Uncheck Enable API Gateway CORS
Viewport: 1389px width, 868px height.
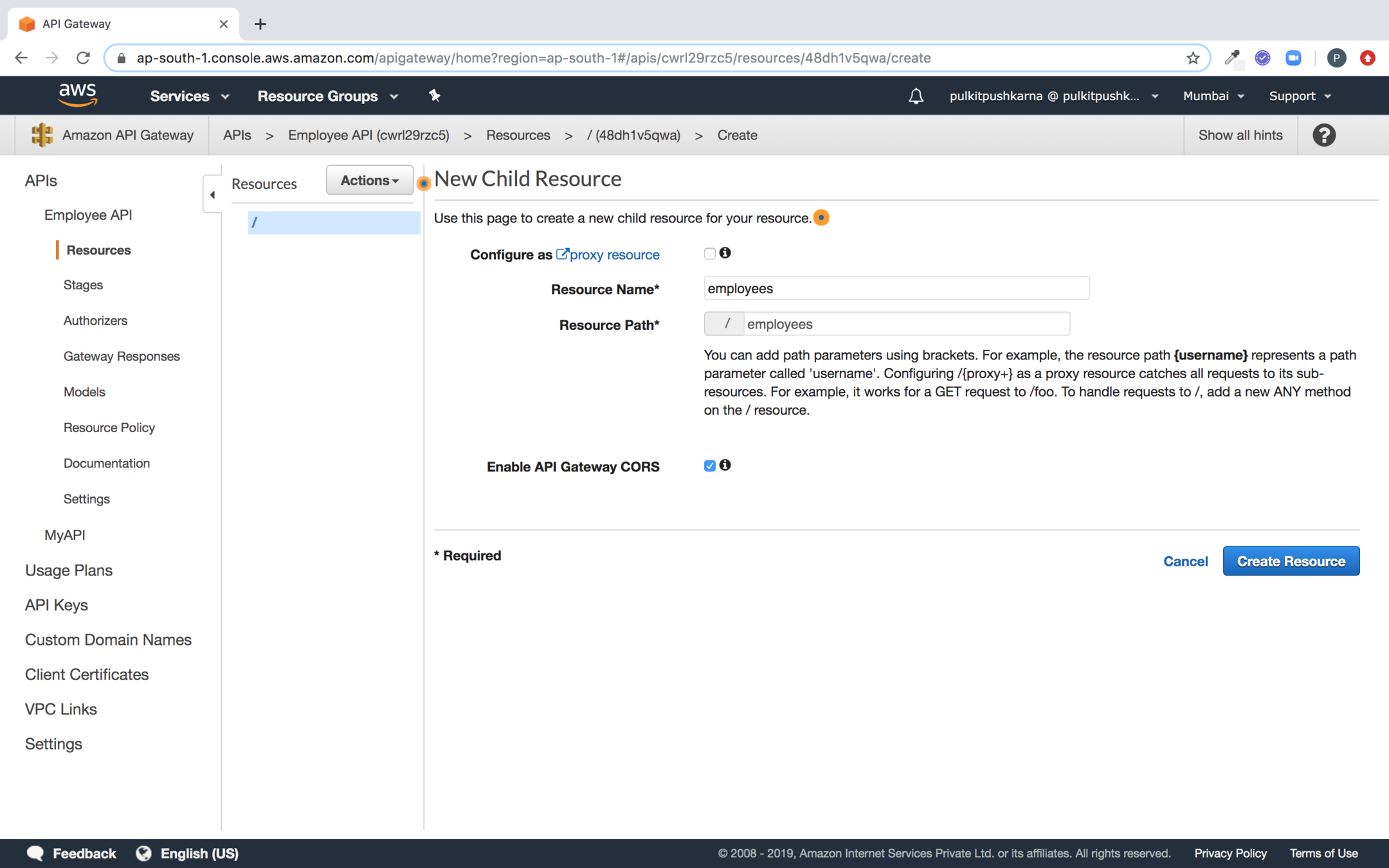(x=709, y=466)
